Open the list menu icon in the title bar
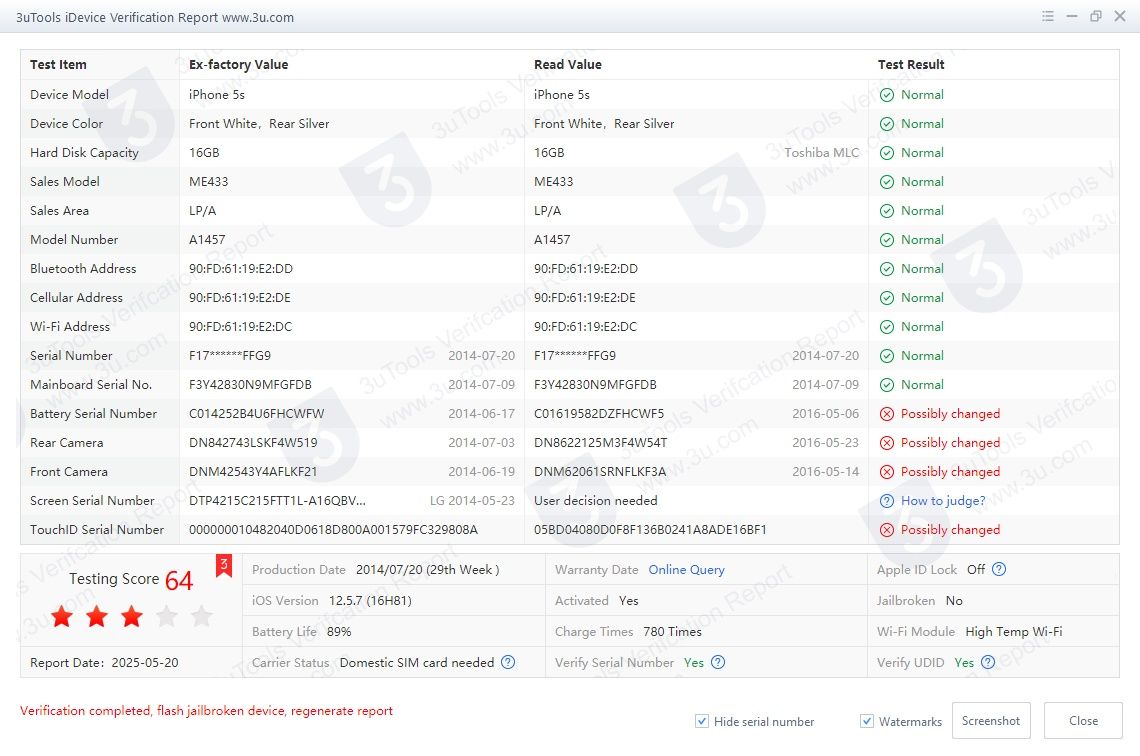The image size is (1140, 756). (1048, 16)
